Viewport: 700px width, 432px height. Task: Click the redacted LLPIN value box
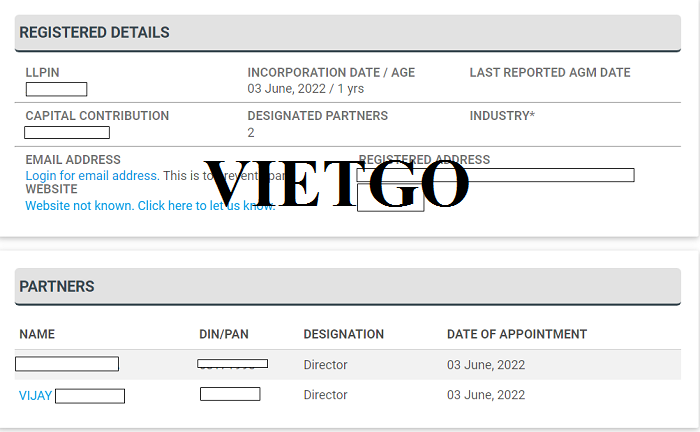click(56, 89)
